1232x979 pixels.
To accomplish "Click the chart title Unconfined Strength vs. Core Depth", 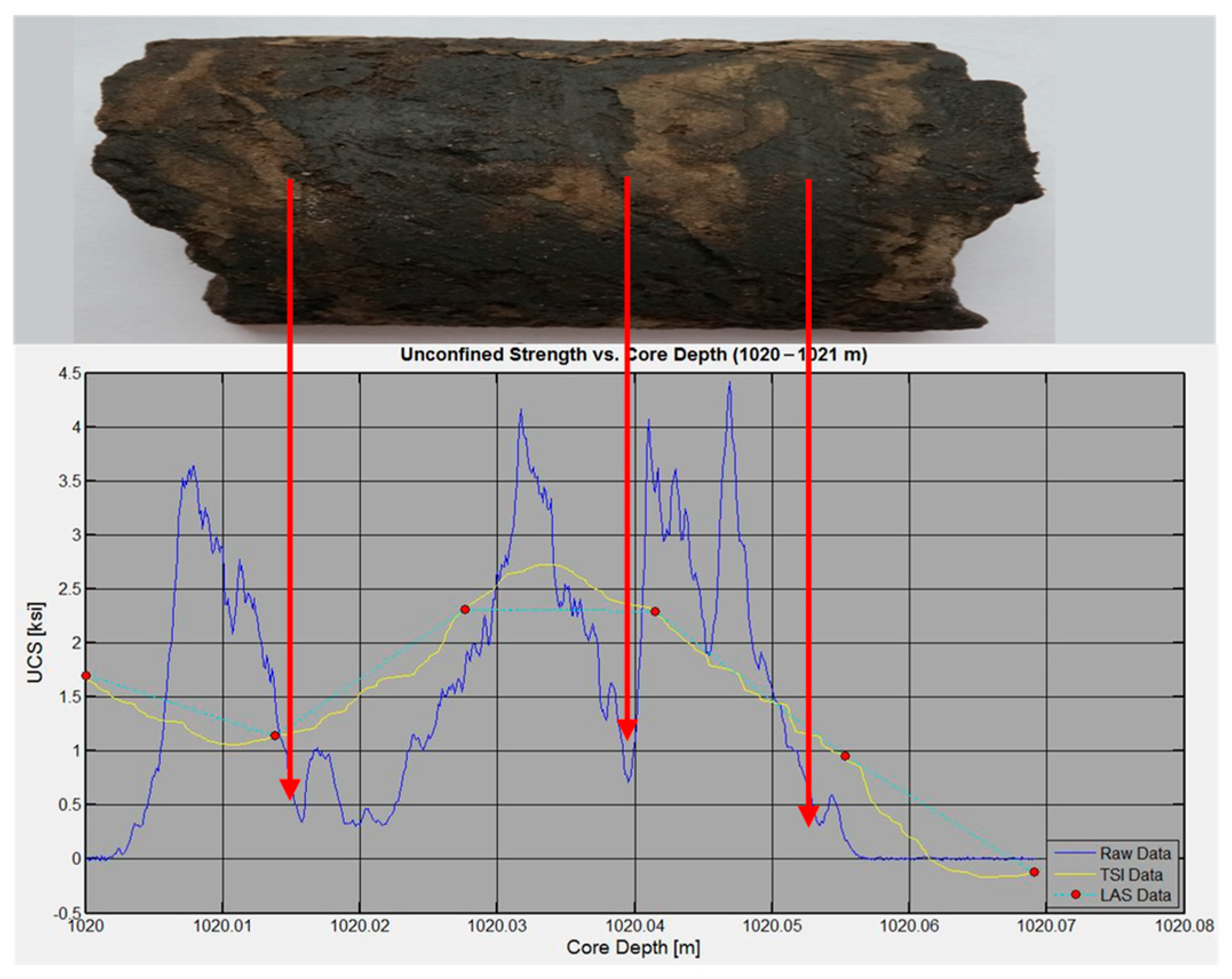I will [633, 355].
